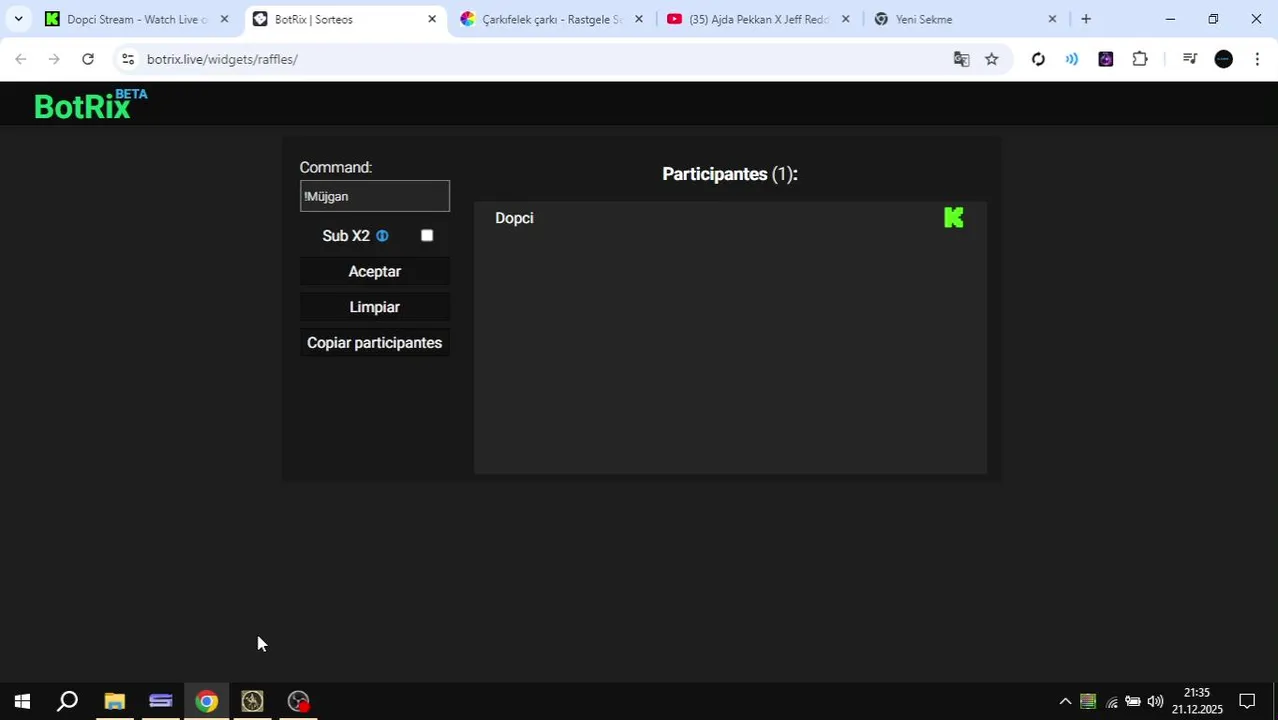1278x720 pixels.
Task: Open the tab search dropdown
Action: (x=18, y=19)
